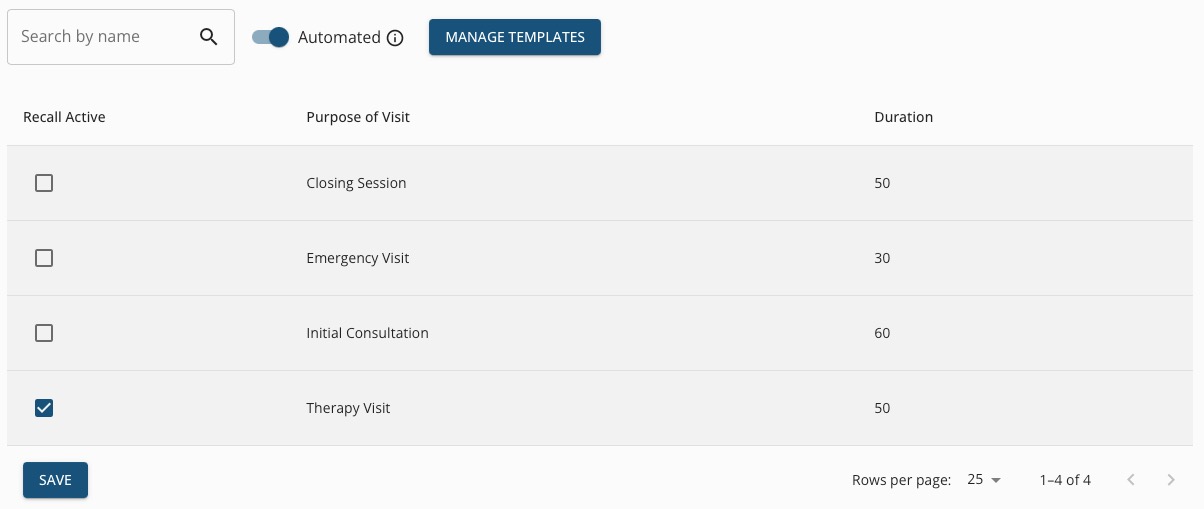Check Recall Active for Closing Session

click(44, 183)
